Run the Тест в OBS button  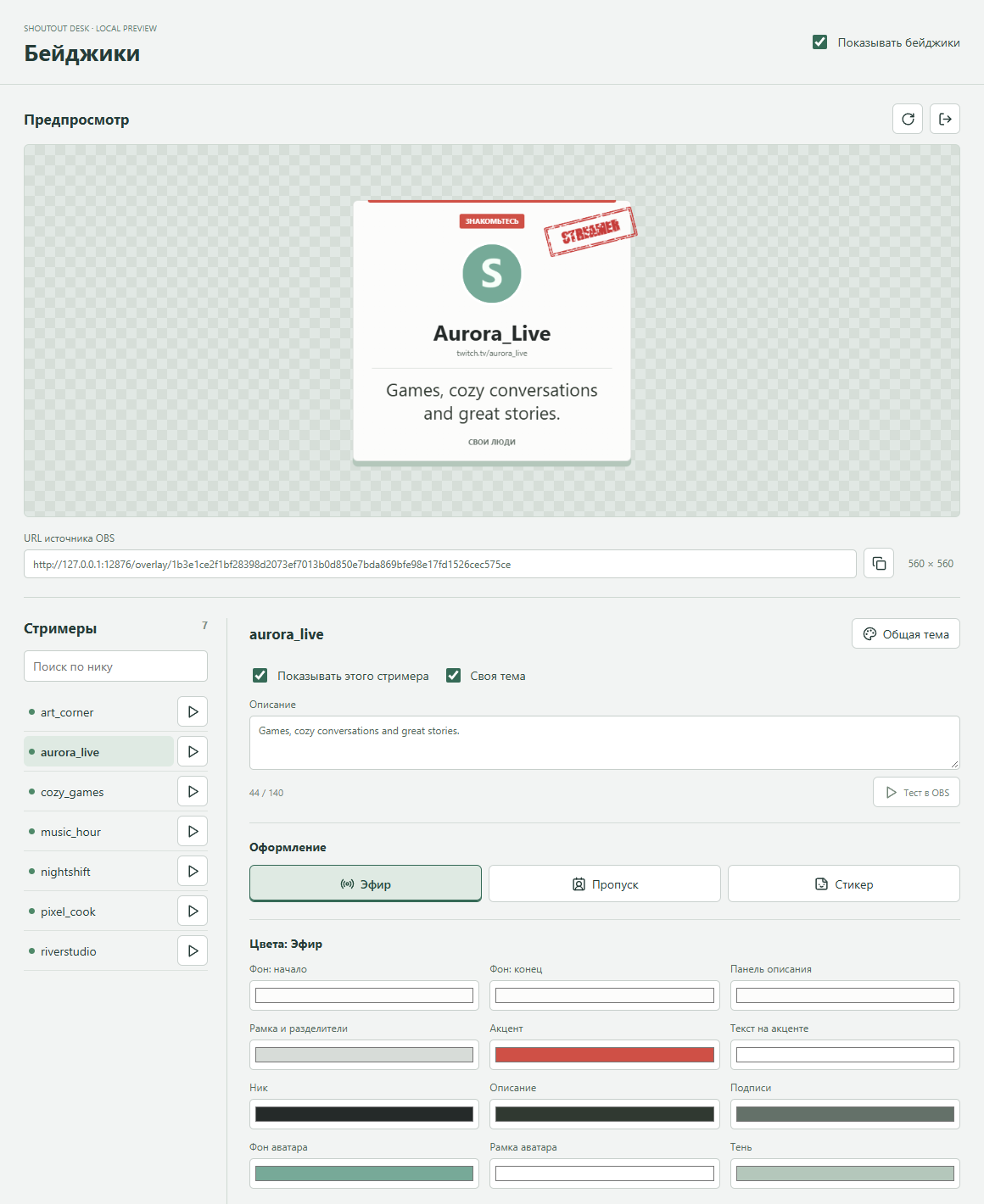point(917,792)
